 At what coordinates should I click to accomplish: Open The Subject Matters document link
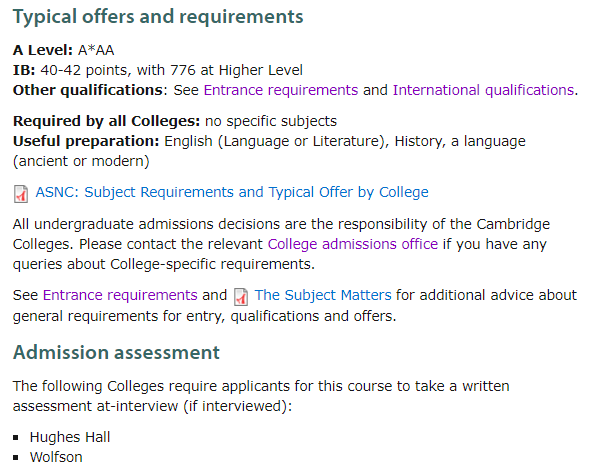point(323,295)
